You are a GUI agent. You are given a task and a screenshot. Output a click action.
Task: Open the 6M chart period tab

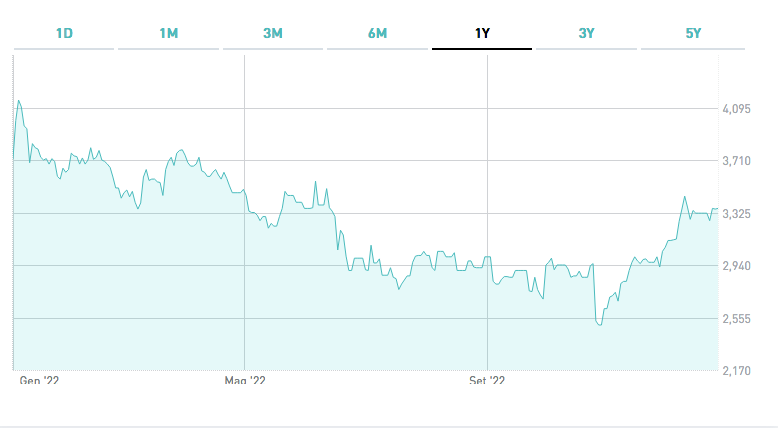click(377, 33)
